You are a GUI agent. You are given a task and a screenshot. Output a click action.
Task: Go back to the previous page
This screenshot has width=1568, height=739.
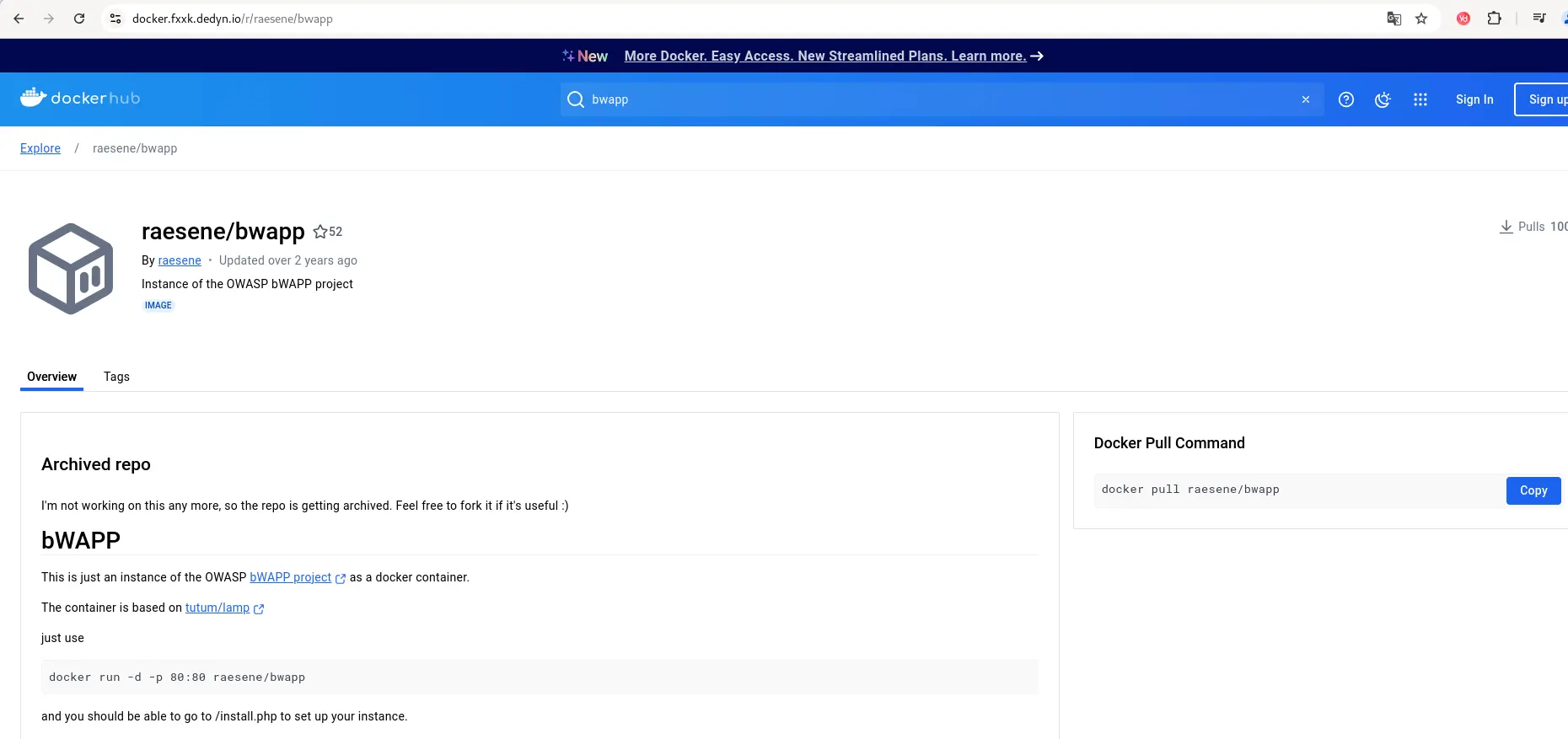19,19
